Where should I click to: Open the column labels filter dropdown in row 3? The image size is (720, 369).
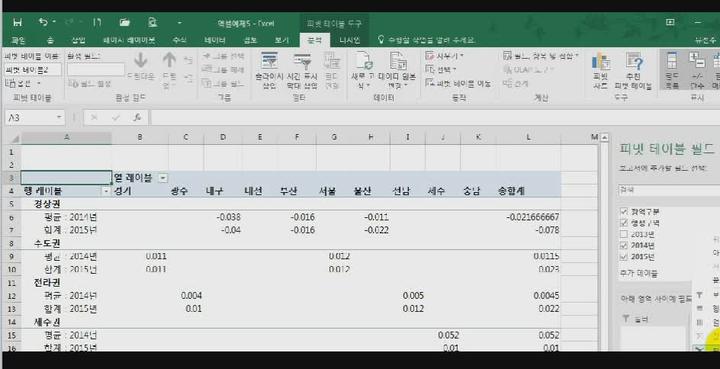163,178
